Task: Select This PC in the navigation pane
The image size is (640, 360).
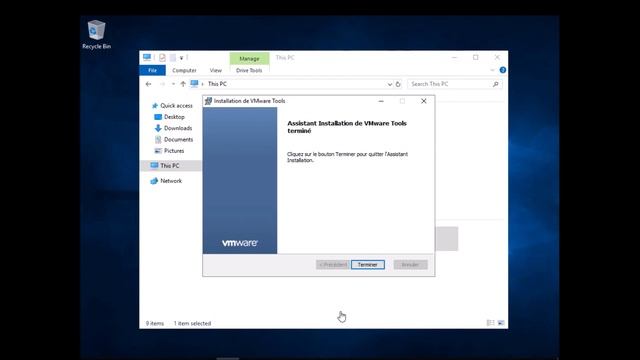Action: point(170,166)
